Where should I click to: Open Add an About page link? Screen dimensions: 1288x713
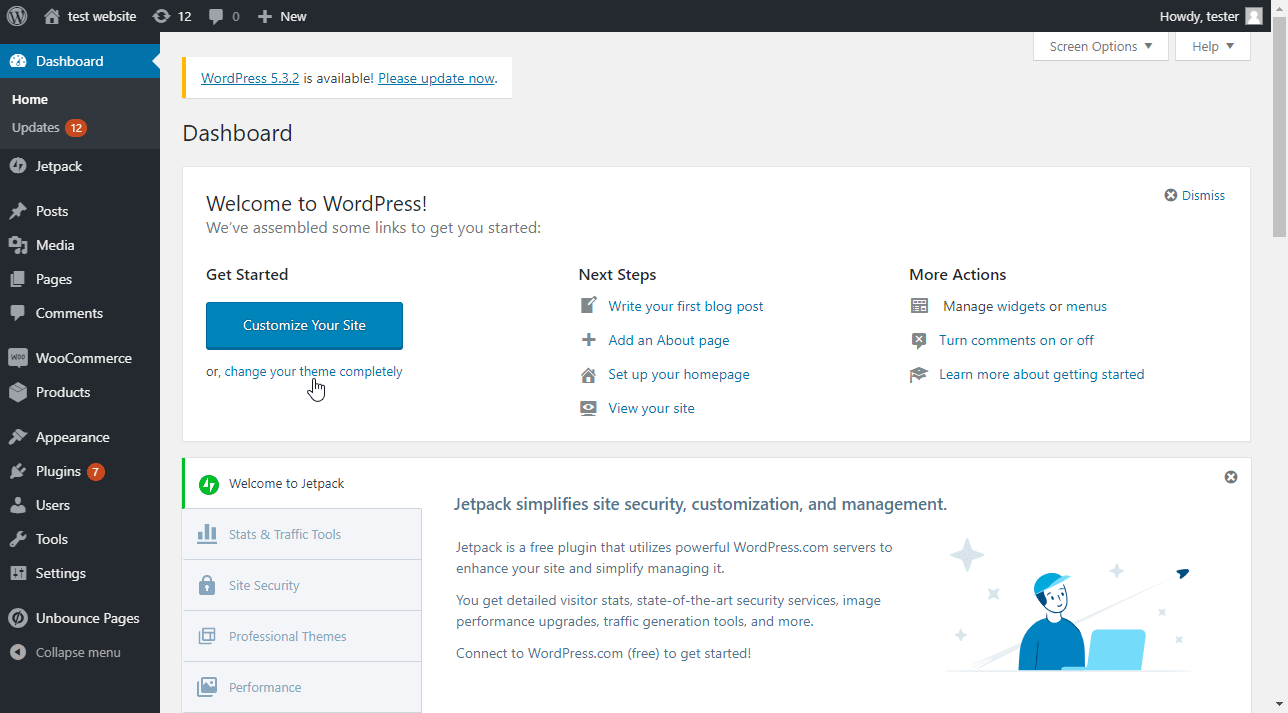point(669,340)
